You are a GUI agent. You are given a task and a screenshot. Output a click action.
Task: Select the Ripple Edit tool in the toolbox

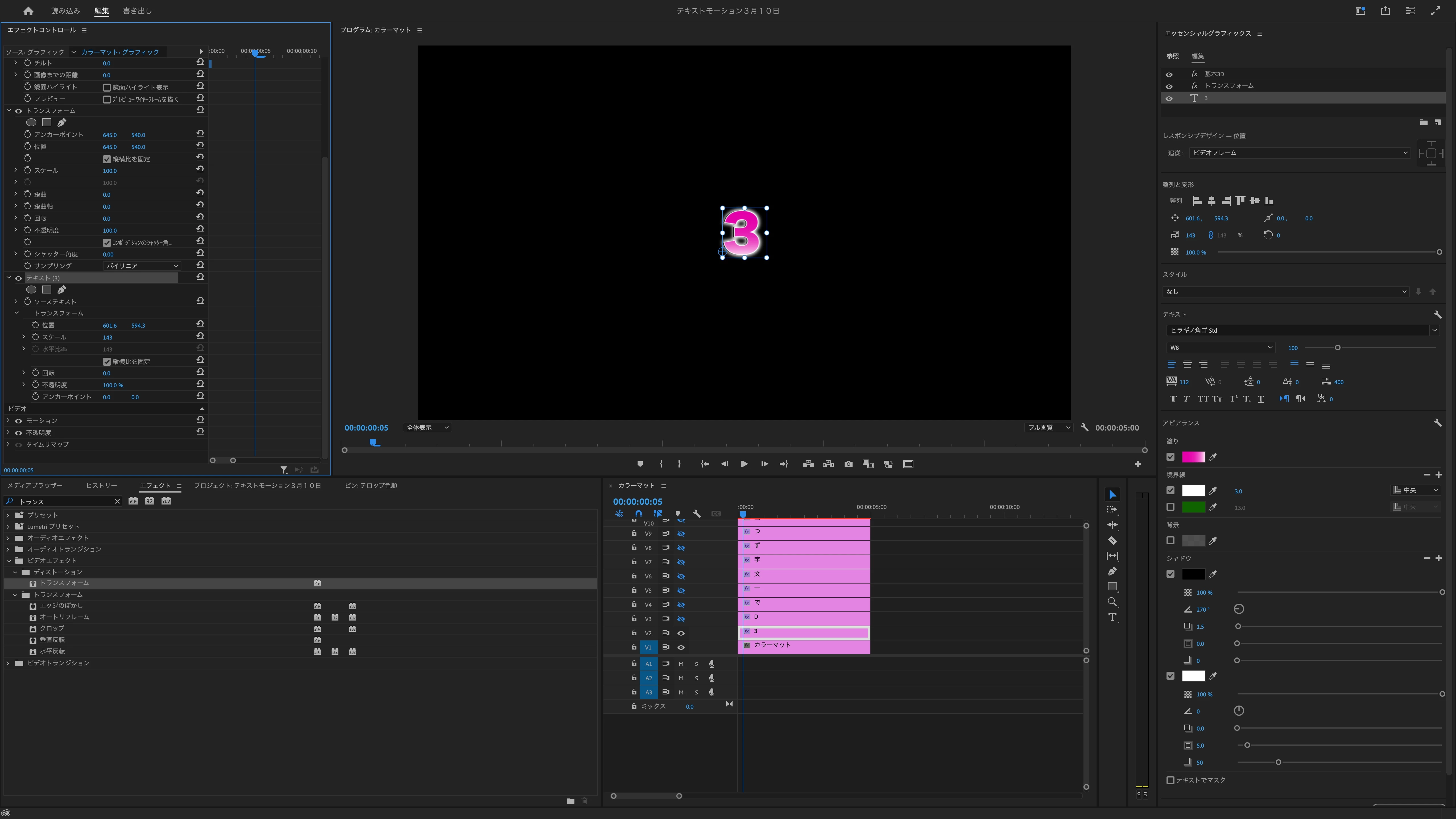pos(1112,525)
